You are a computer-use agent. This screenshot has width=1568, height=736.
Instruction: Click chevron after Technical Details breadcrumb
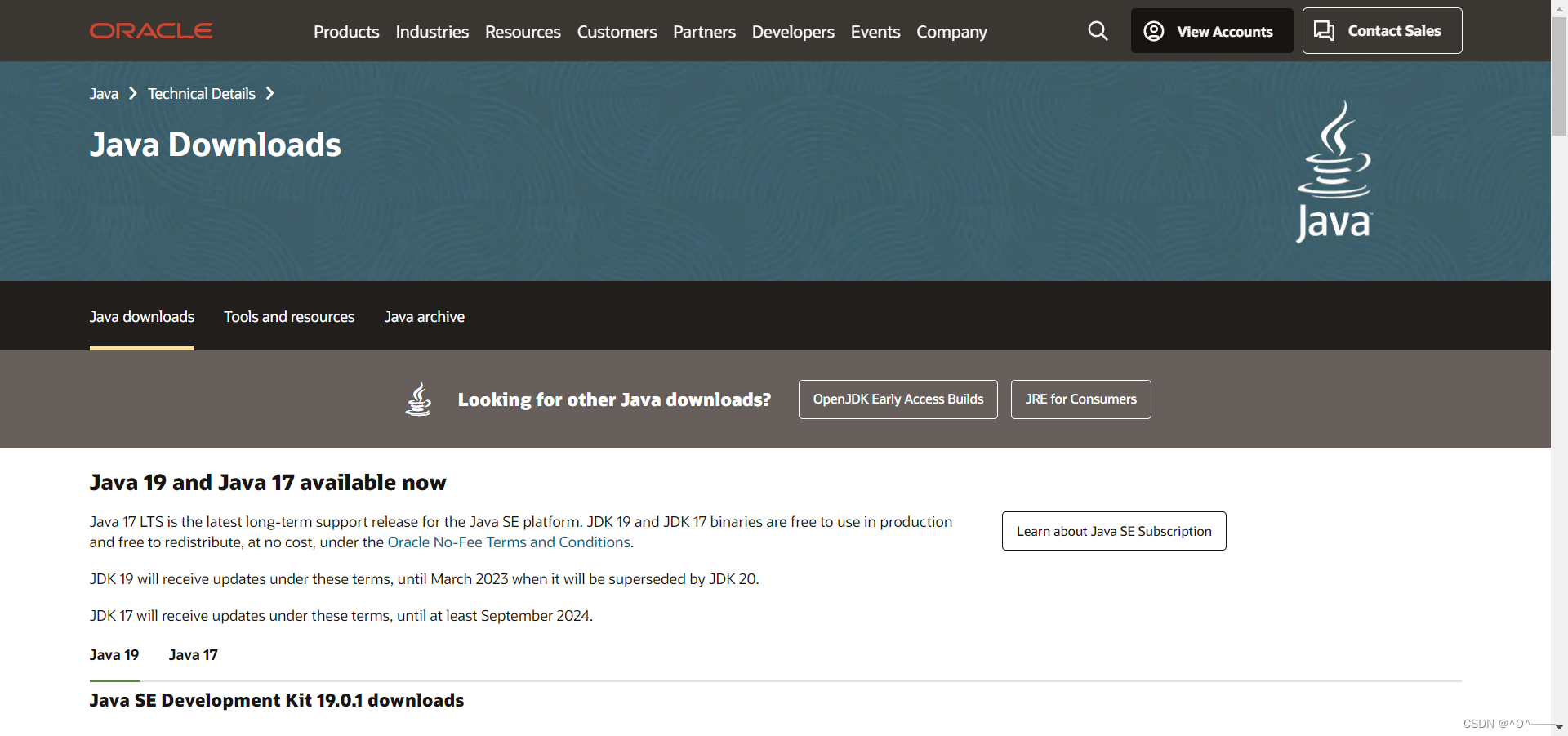pyautogui.click(x=269, y=94)
